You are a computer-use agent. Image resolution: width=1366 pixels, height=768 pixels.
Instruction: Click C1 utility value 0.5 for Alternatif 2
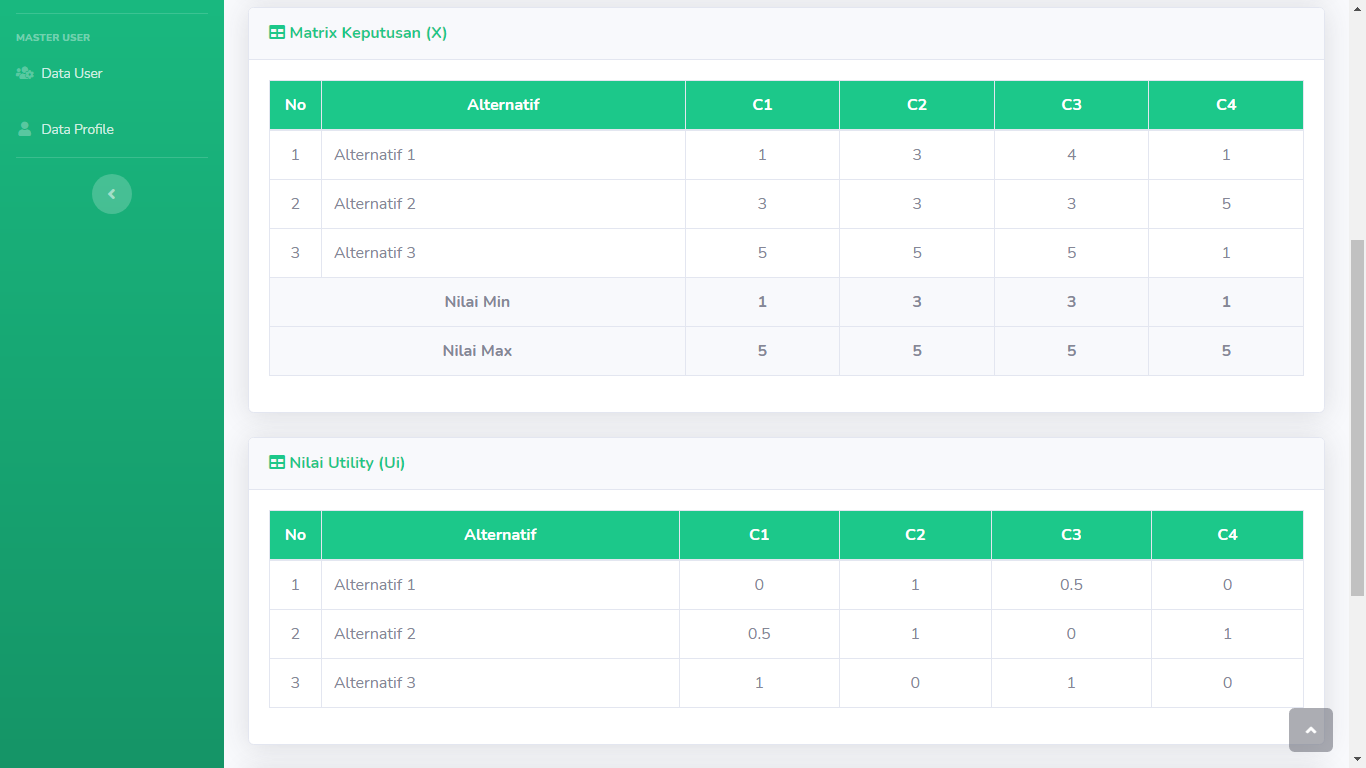[x=759, y=634]
